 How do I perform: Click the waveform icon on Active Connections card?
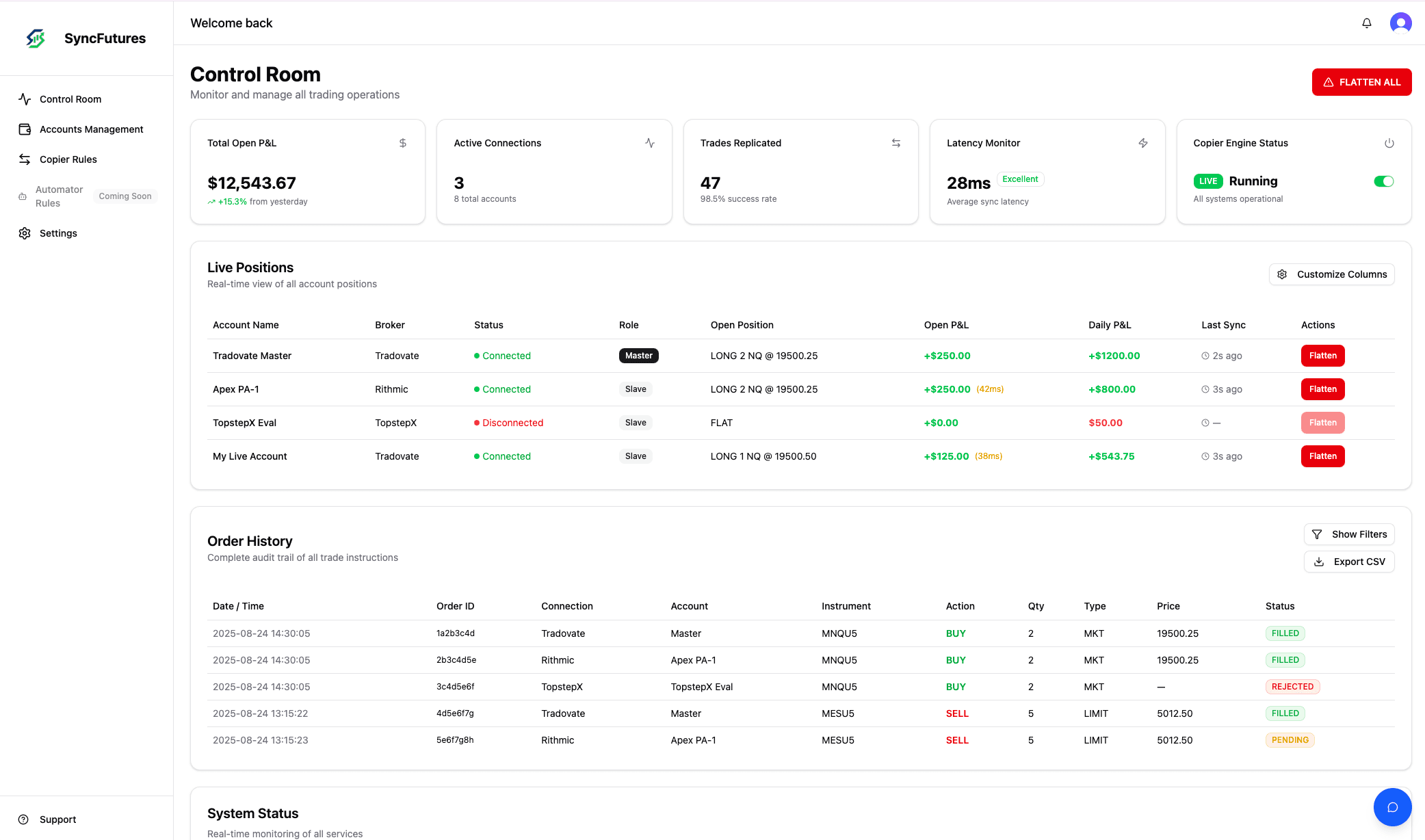click(649, 143)
